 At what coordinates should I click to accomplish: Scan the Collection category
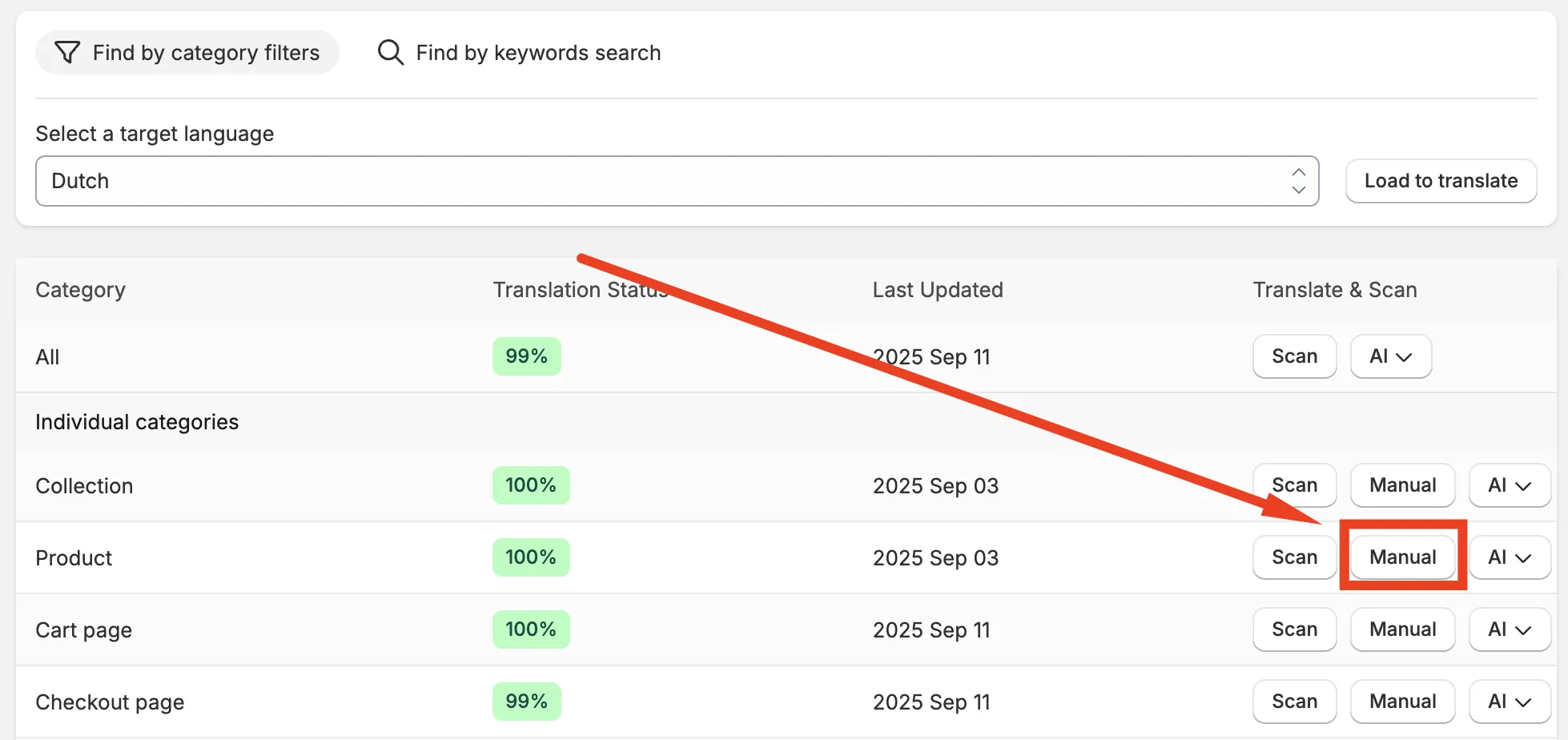click(x=1295, y=485)
